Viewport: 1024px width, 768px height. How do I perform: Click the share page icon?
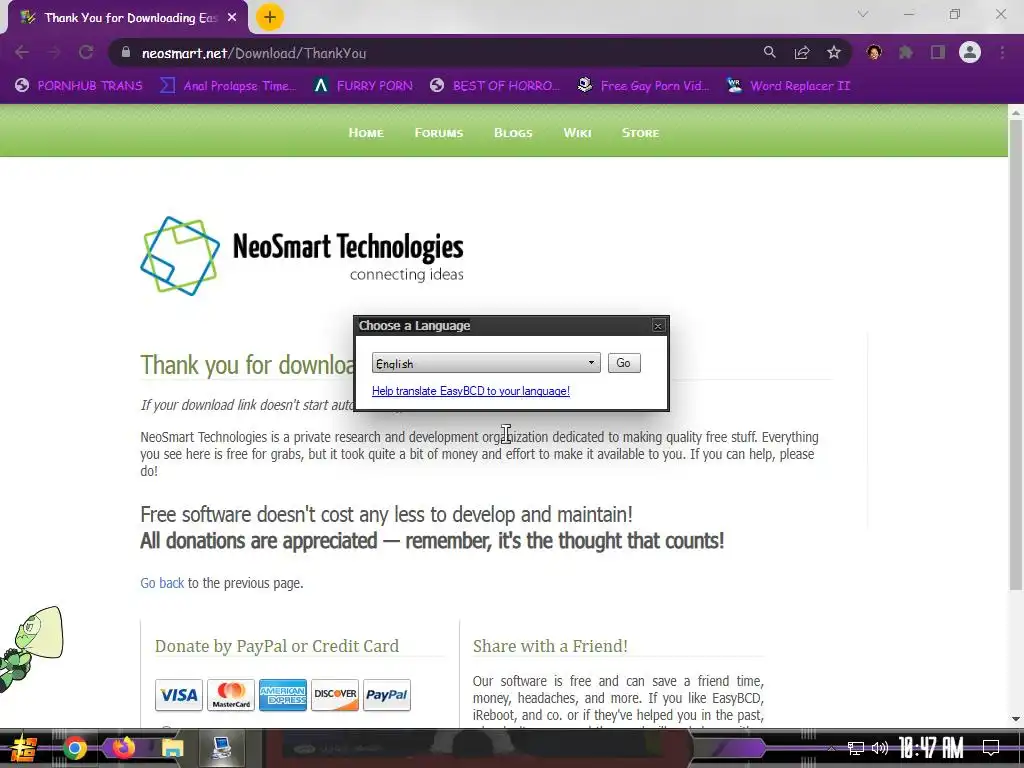802,52
